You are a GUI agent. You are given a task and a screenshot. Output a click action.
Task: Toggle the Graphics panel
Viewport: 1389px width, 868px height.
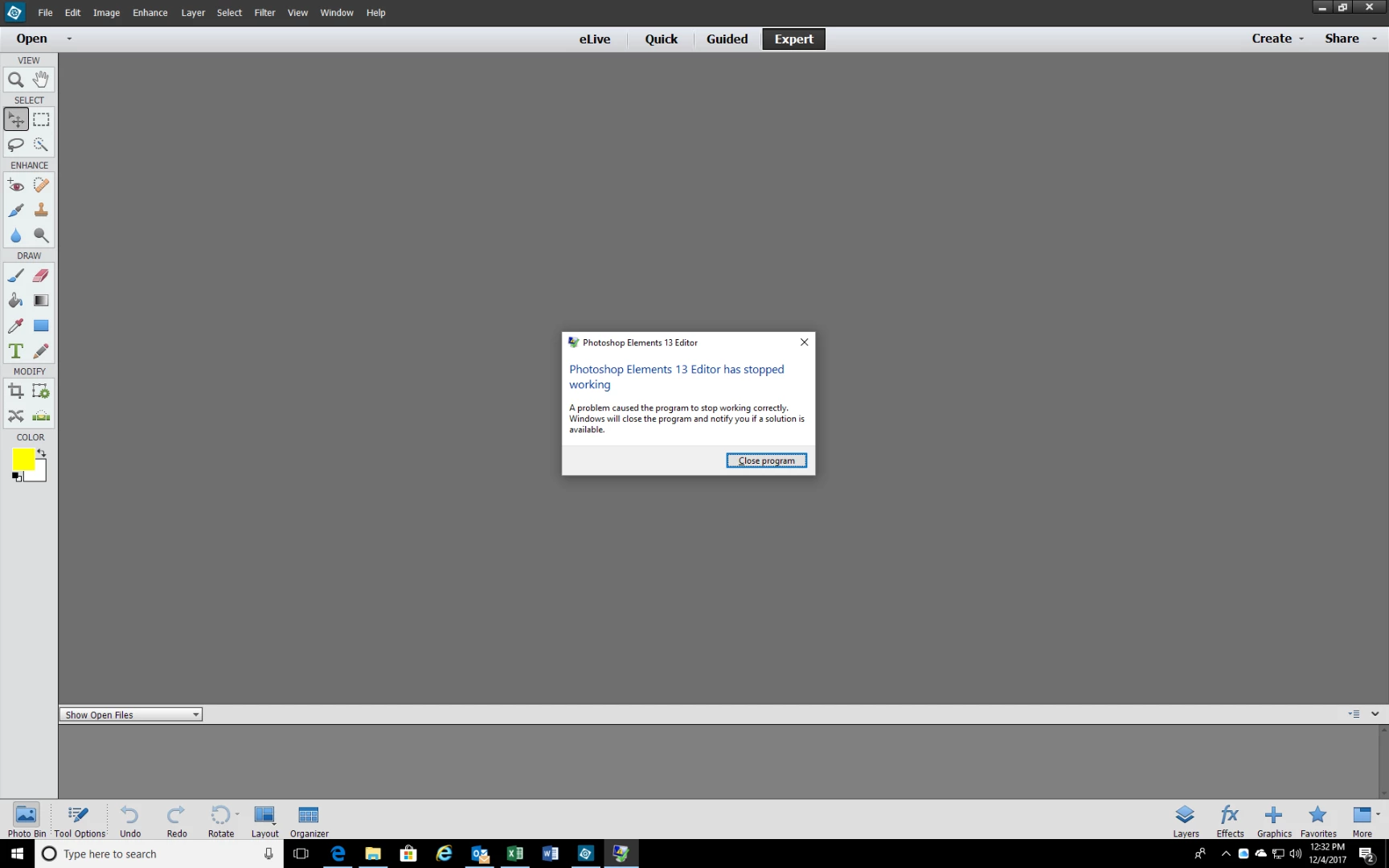[1274, 821]
